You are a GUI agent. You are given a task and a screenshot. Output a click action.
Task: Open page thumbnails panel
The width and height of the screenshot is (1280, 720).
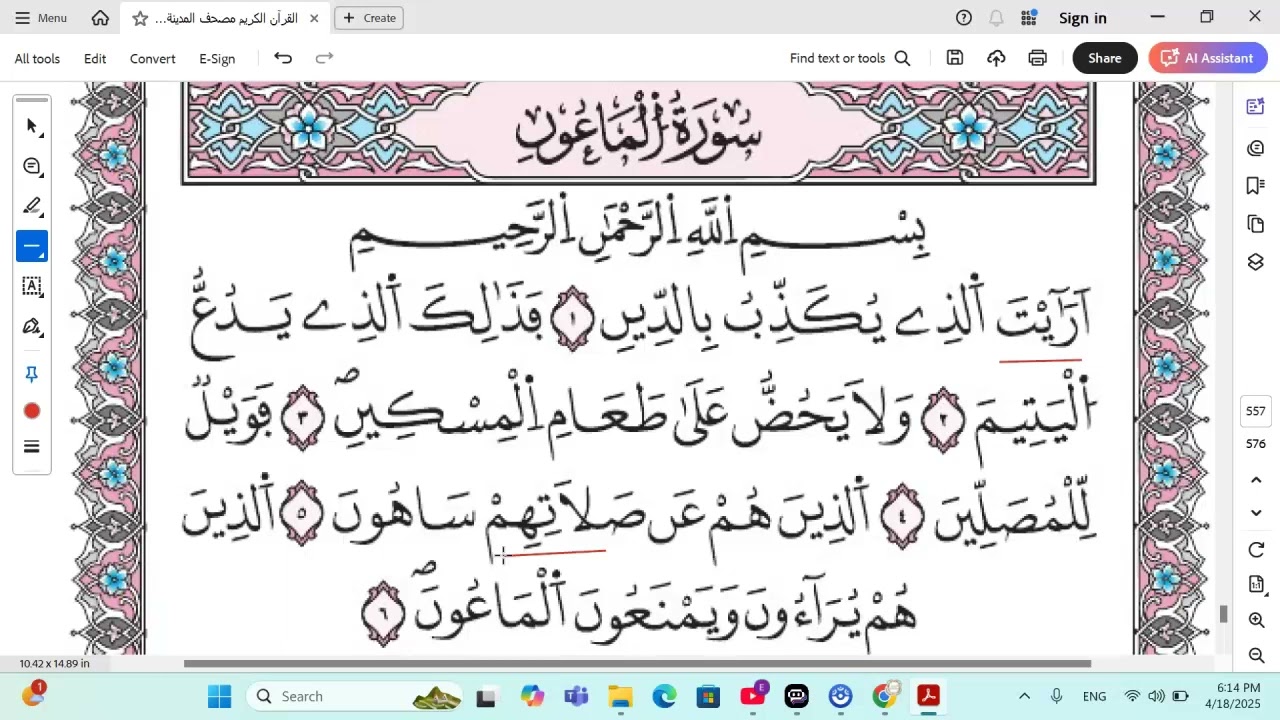tap(1256, 224)
